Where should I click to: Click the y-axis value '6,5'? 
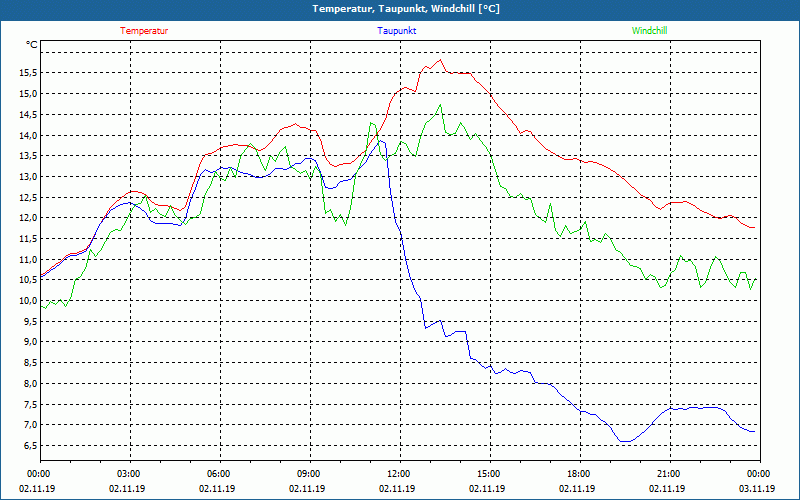(x=30, y=445)
